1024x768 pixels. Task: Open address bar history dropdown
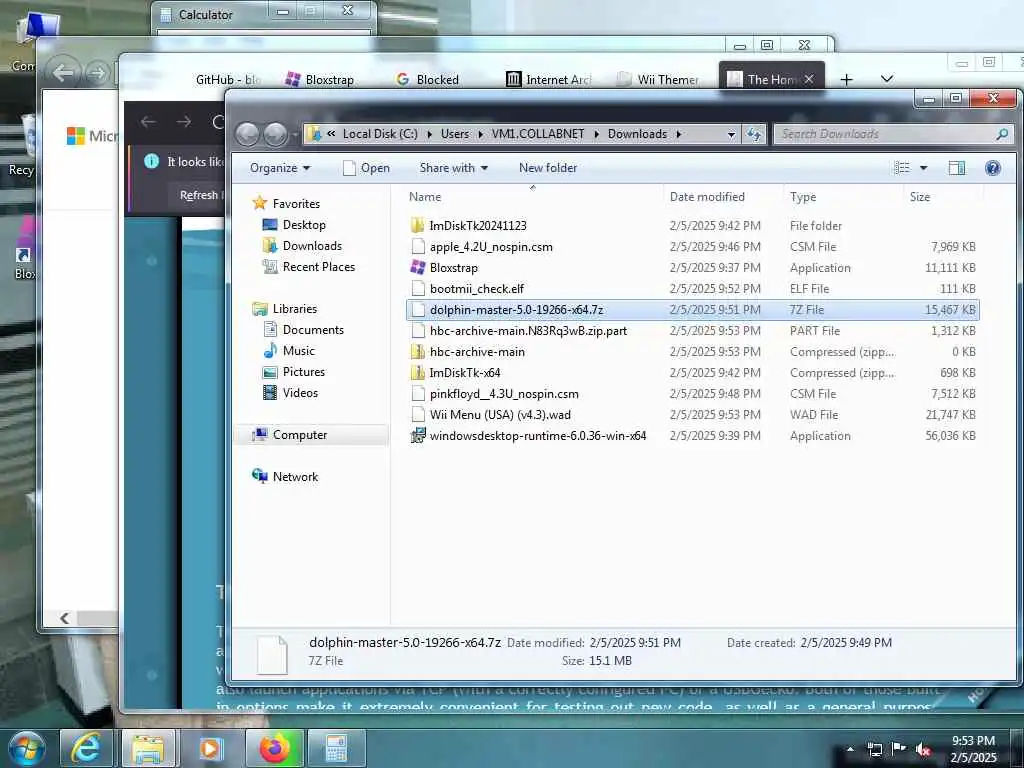point(731,134)
